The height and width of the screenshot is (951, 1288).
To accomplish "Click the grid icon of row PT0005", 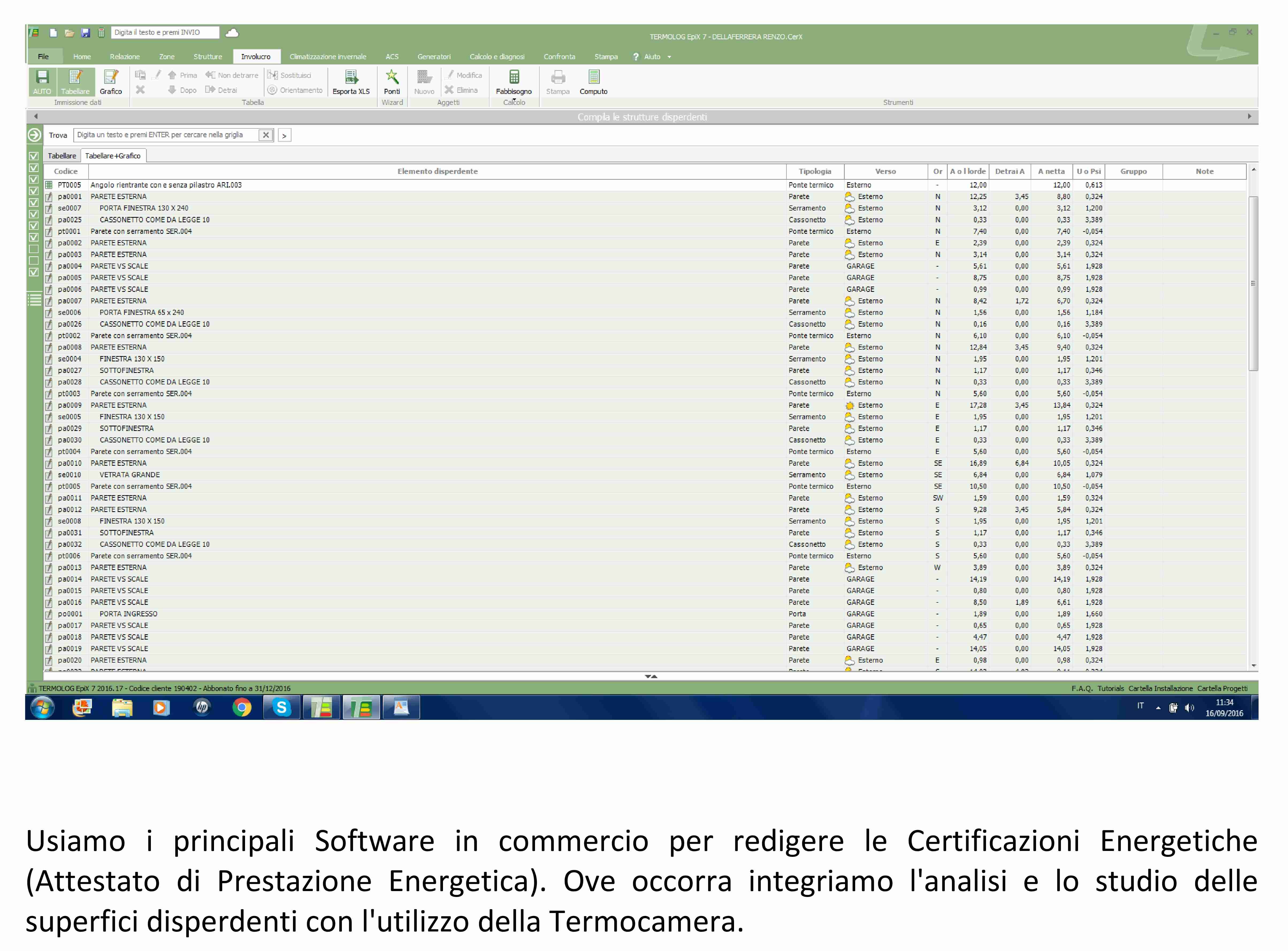I will pyautogui.click(x=49, y=185).
